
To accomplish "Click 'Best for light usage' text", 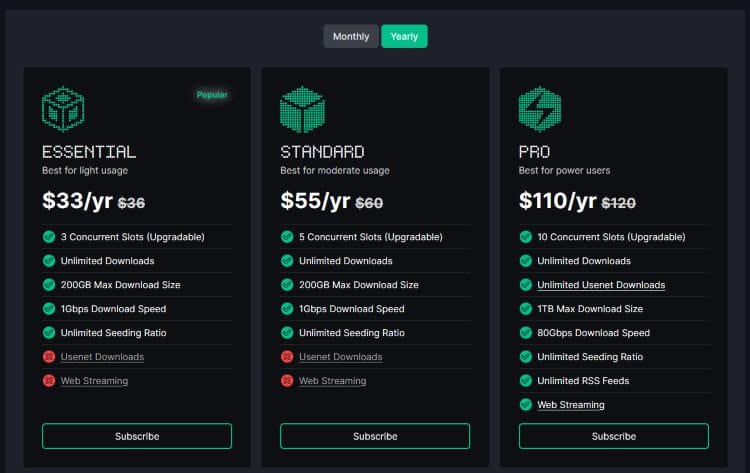I will 85,170.
